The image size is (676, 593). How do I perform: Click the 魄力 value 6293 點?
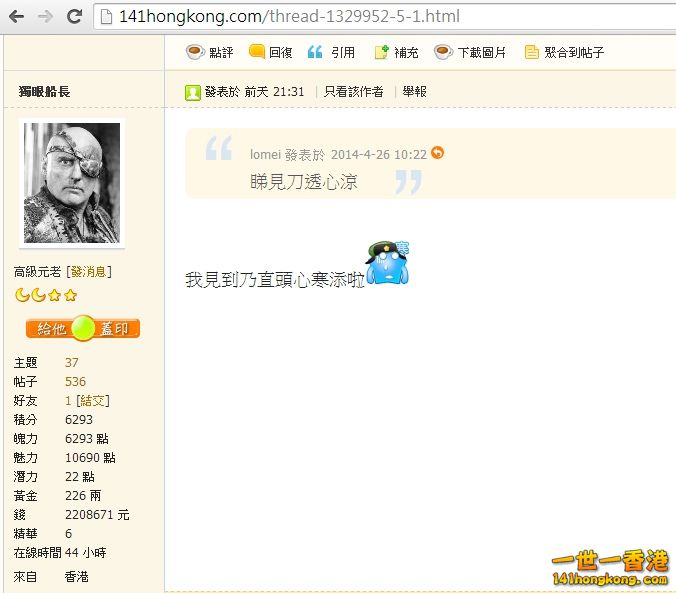[x=86, y=439]
